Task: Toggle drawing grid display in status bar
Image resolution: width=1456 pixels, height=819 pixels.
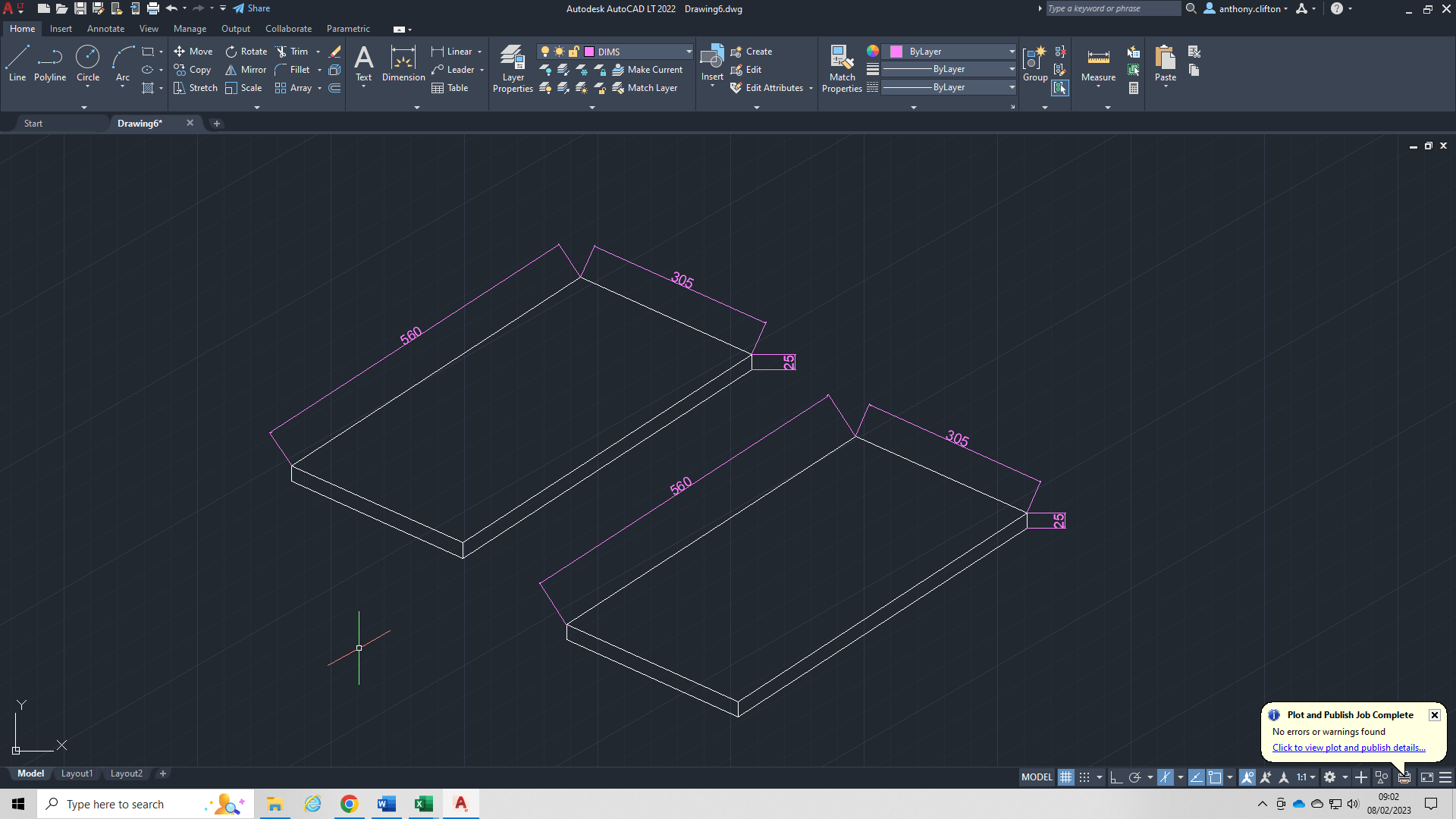Action: pos(1065,777)
